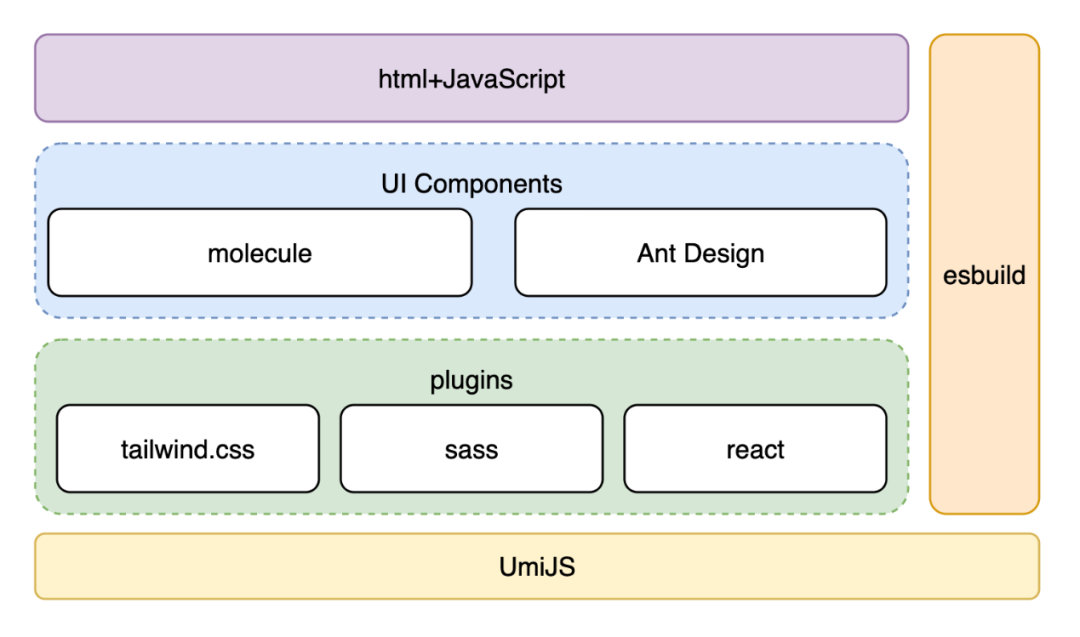The image size is (1080, 637).
Task: Click the plugins heading text
Action: coord(472,380)
